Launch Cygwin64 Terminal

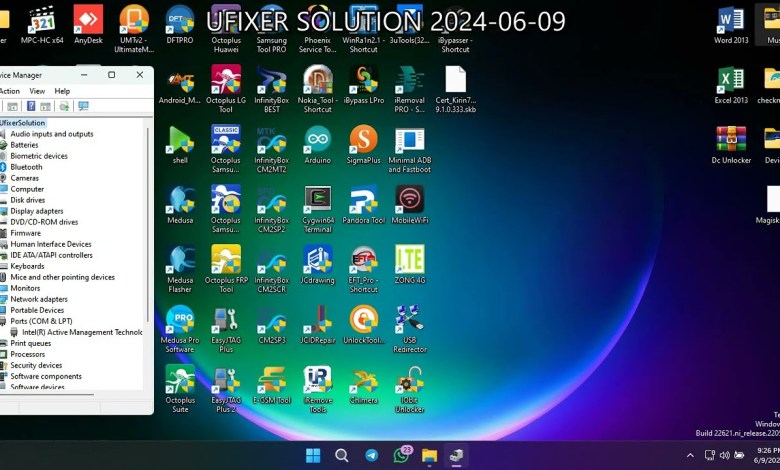tap(317, 208)
